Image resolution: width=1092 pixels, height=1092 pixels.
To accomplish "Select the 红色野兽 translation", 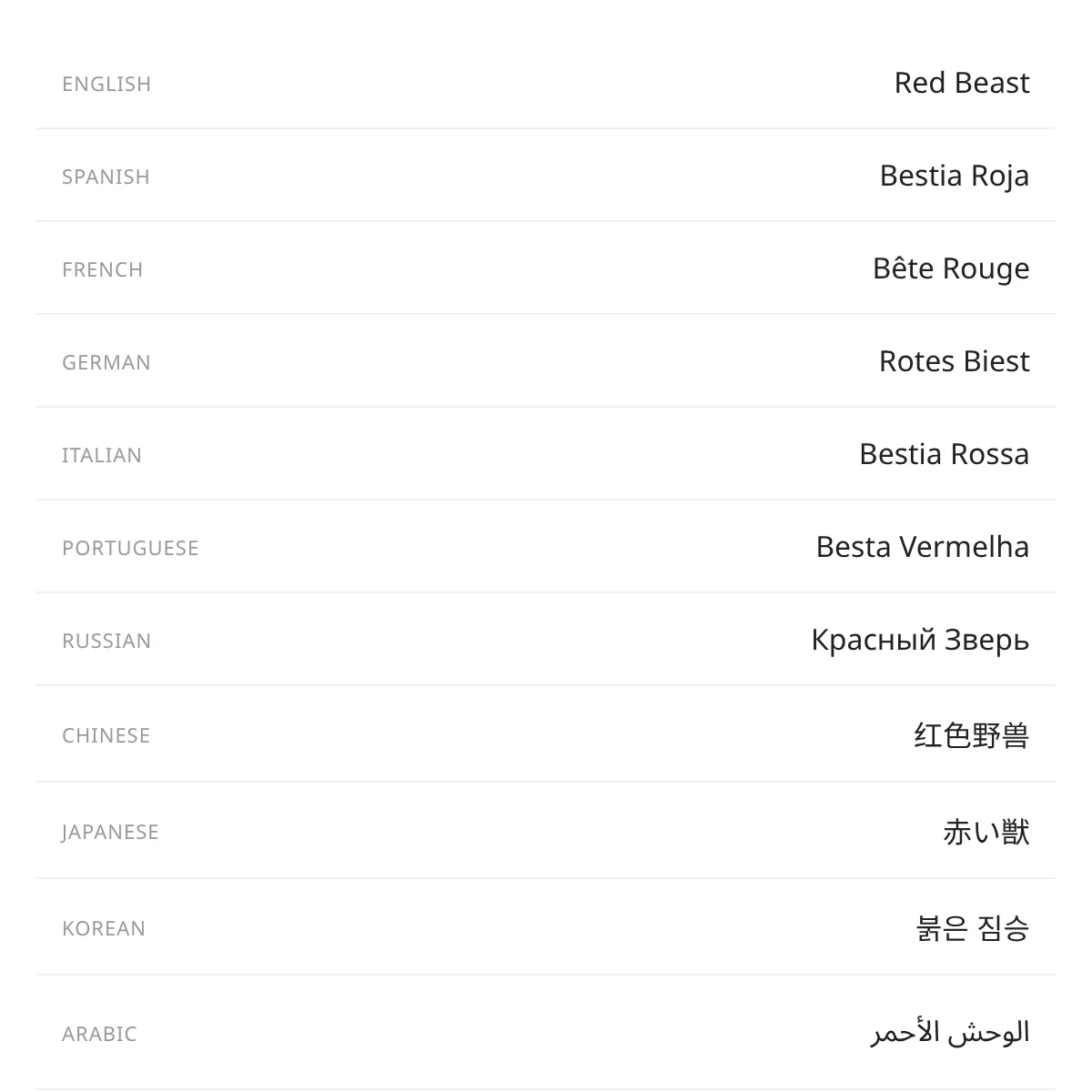I will 971,735.
